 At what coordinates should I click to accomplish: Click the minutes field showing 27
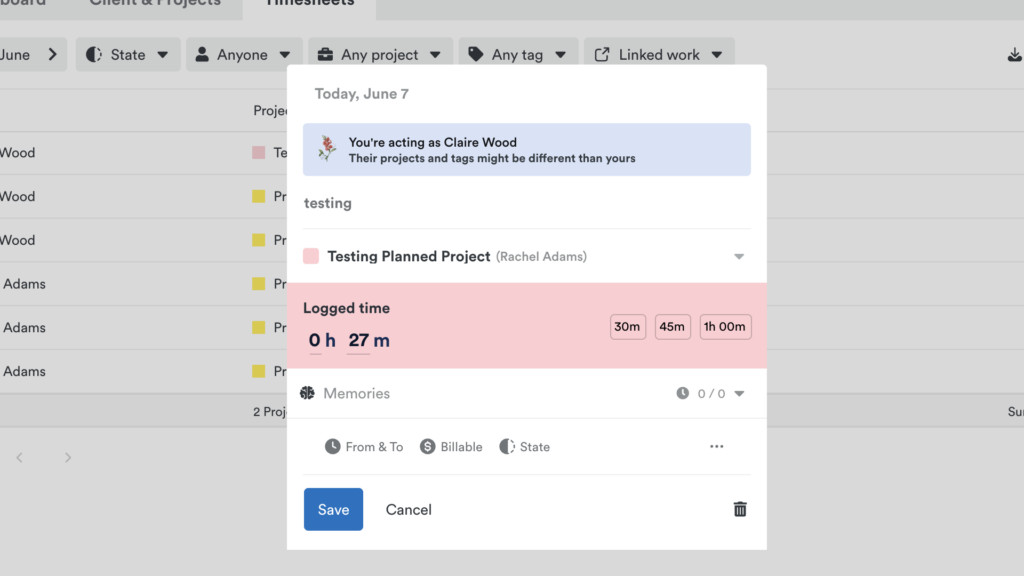click(359, 340)
